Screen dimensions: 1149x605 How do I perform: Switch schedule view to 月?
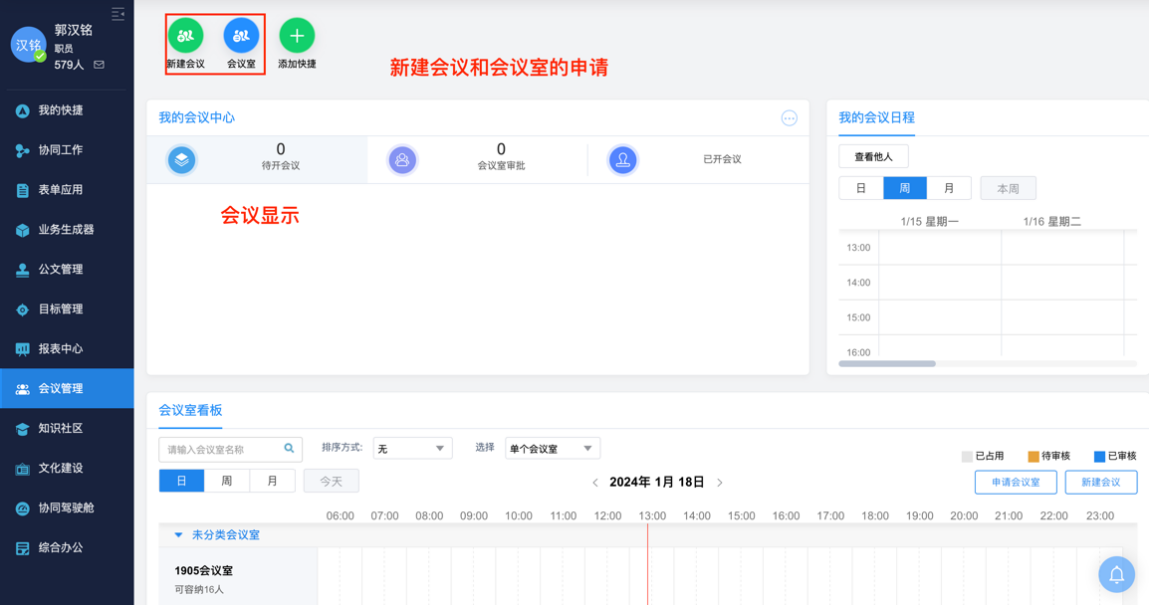948,187
